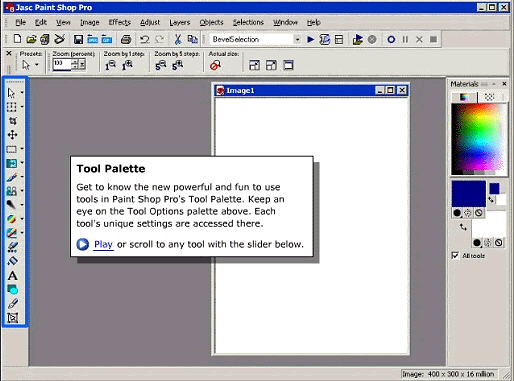
Task: Undo the last action
Action: pos(145,39)
